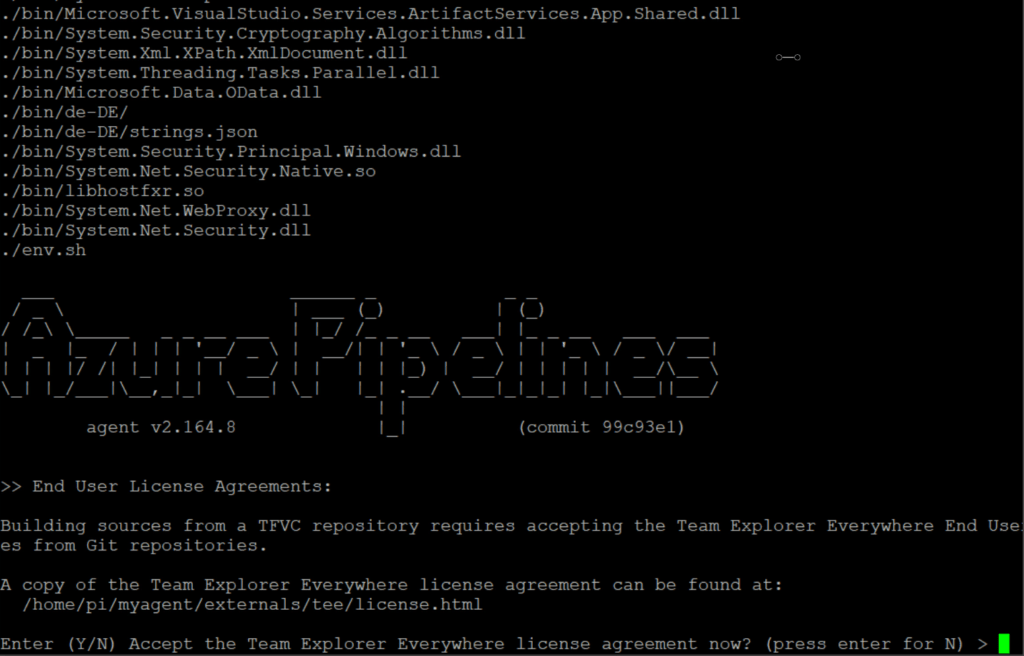This screenshot has width=1024, height=656.
Task: Click the green terminal cursor at the prompt
Action: [1004, 644]
